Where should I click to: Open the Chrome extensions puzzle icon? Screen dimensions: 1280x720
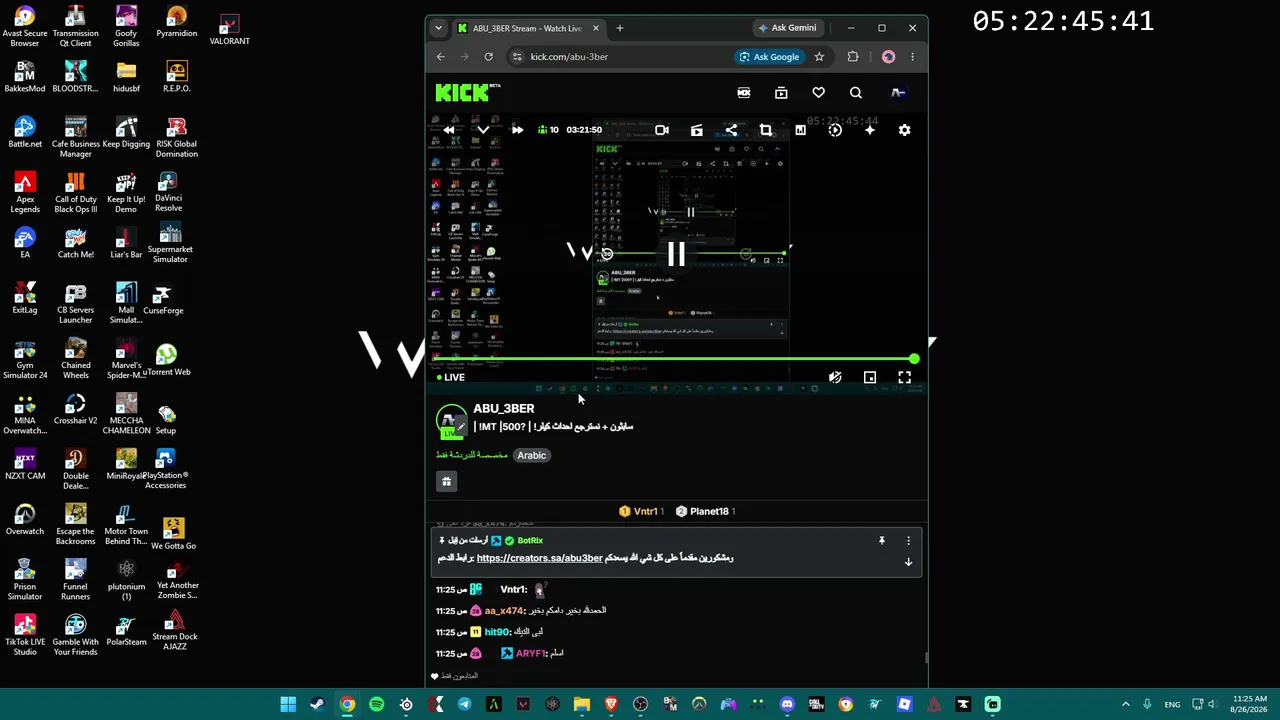(853, 57)
